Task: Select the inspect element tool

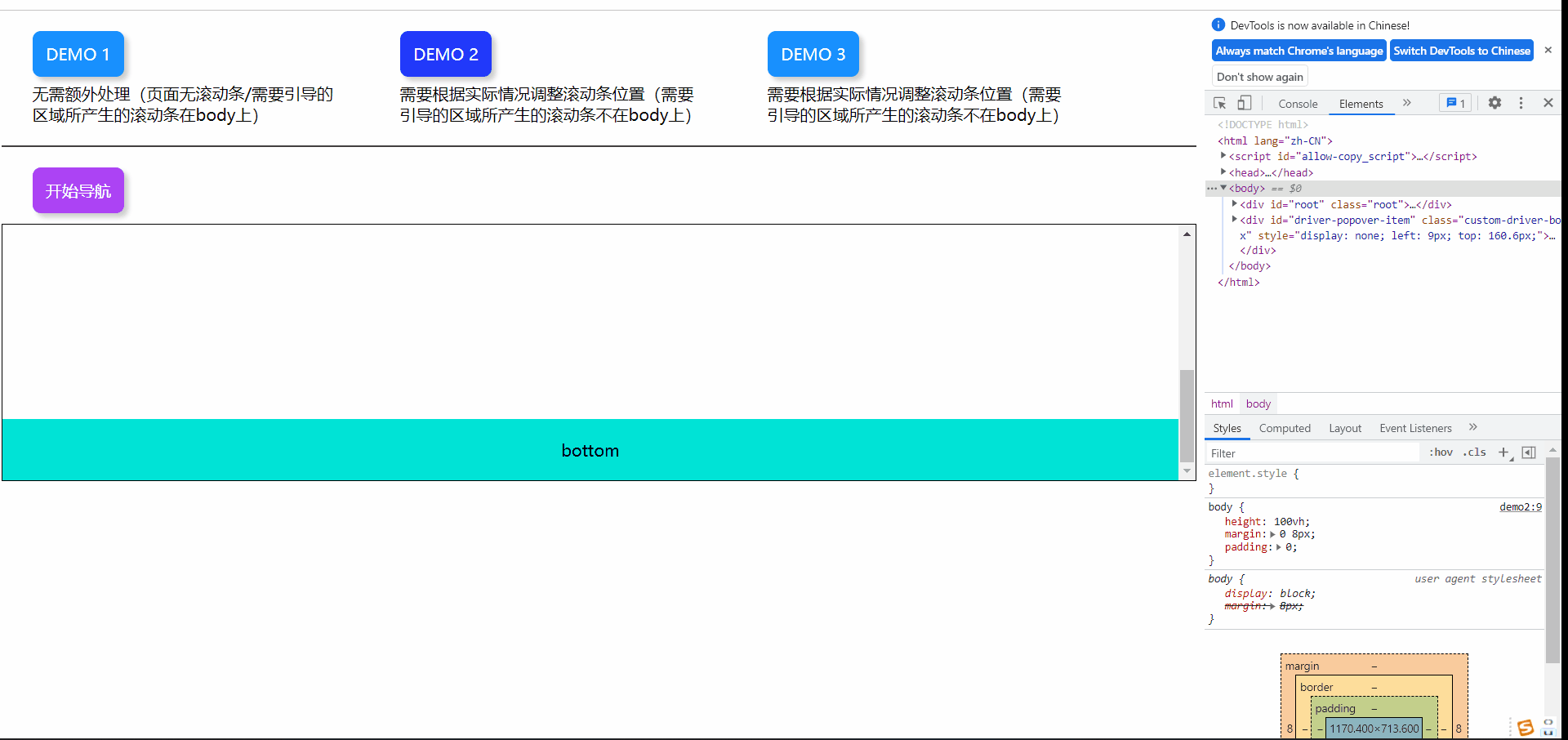Action: tap(1218, 103)
